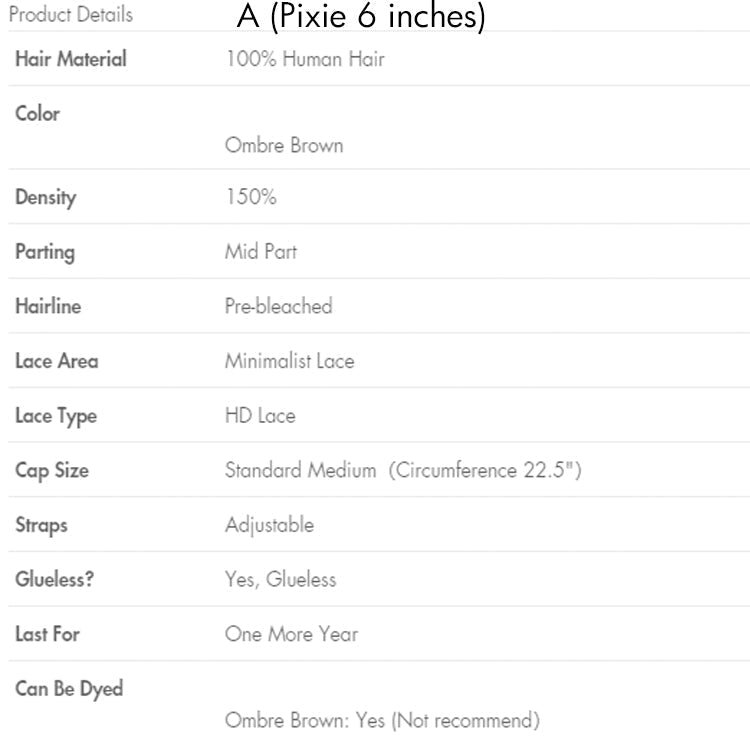Select the "150%" density value
Screen dimensions: 750x750
click(250, 197)
